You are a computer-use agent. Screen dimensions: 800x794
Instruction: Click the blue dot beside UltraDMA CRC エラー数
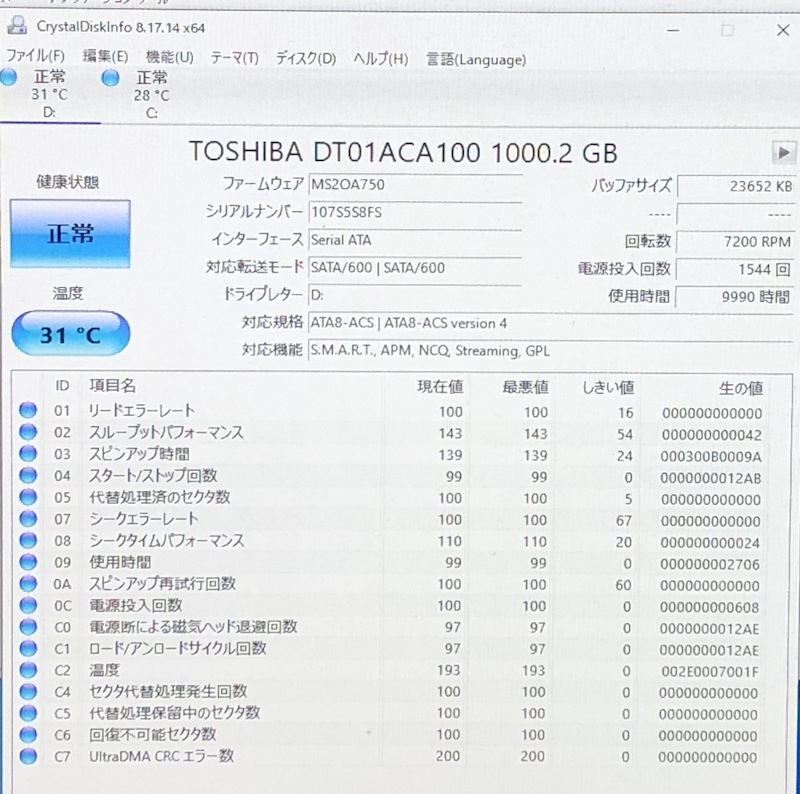(28, 757)
